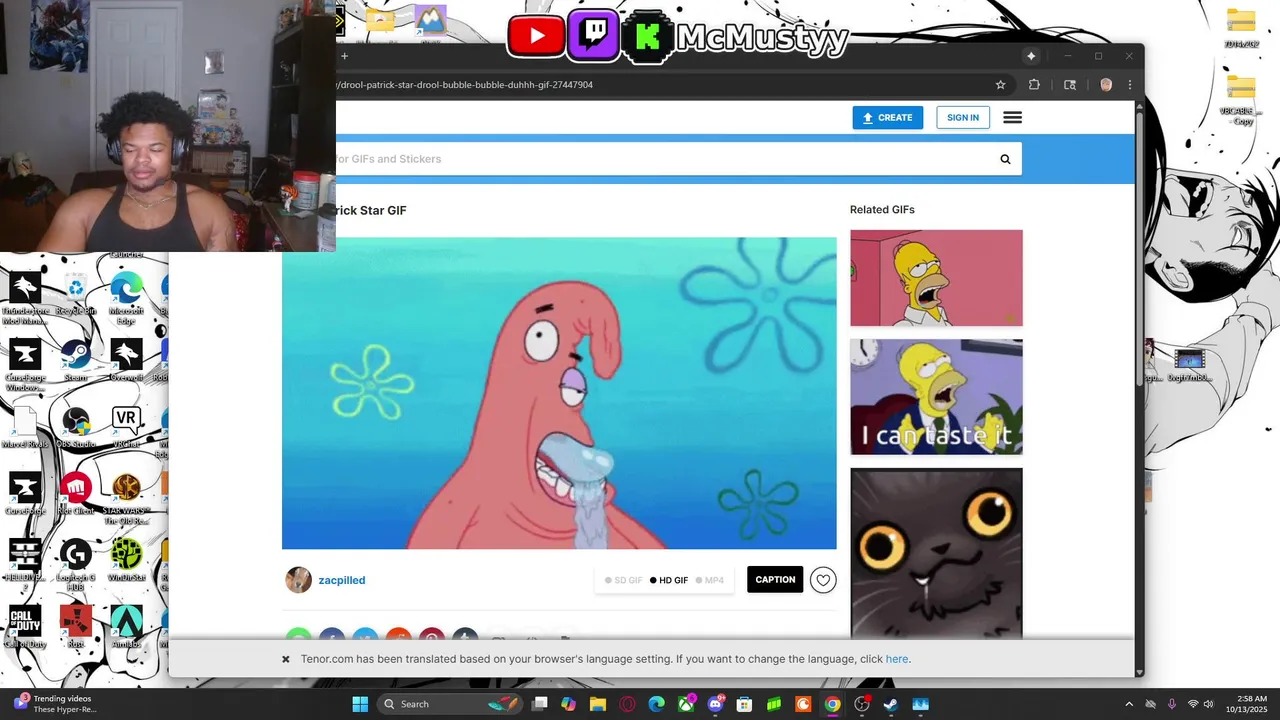This screenshot has height=720, width=1280.
Task: Favorite the GIF with heart icon
Action: [x=823, y=580]
